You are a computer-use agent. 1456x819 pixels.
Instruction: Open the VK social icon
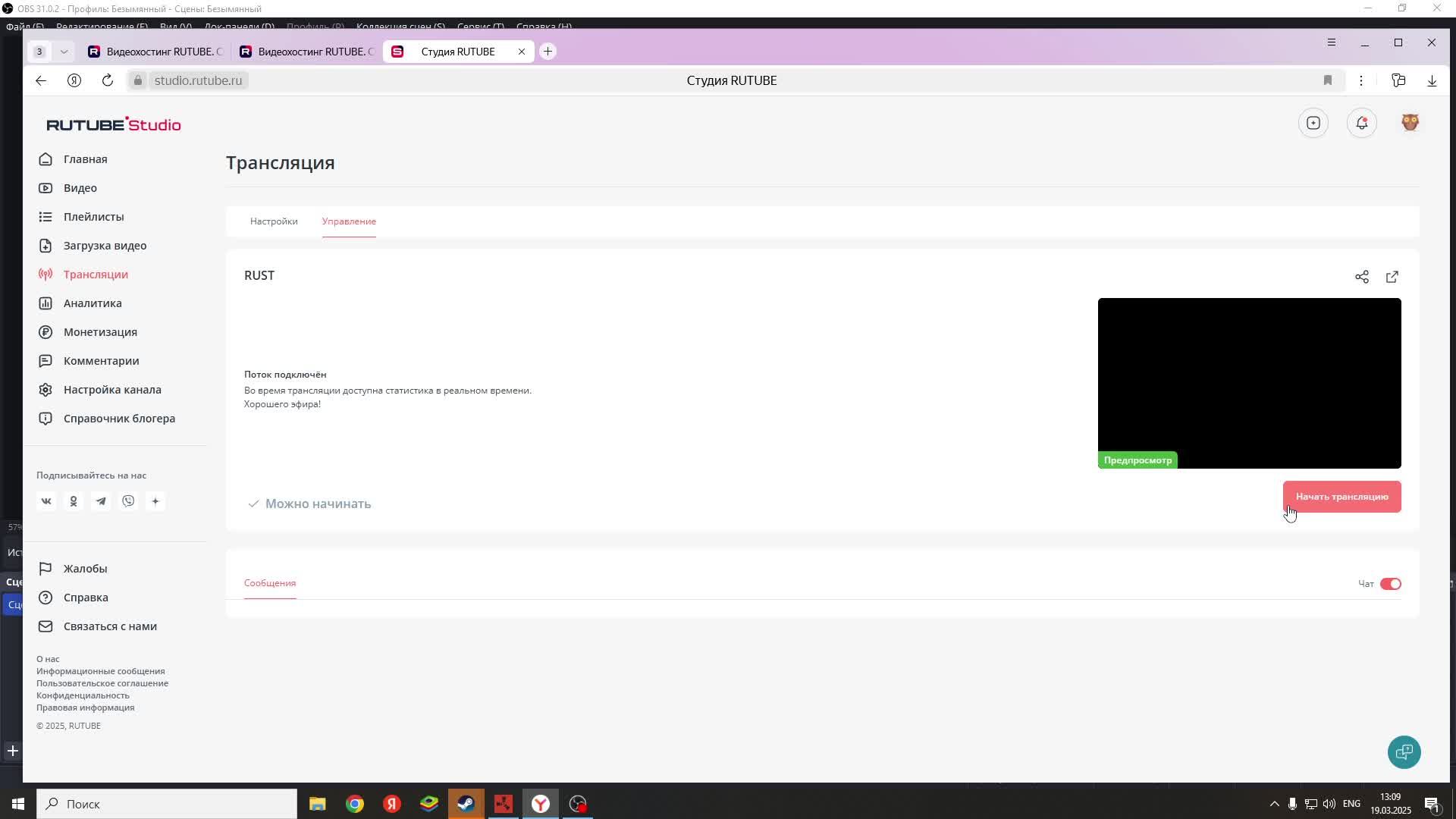click(46, 501)
